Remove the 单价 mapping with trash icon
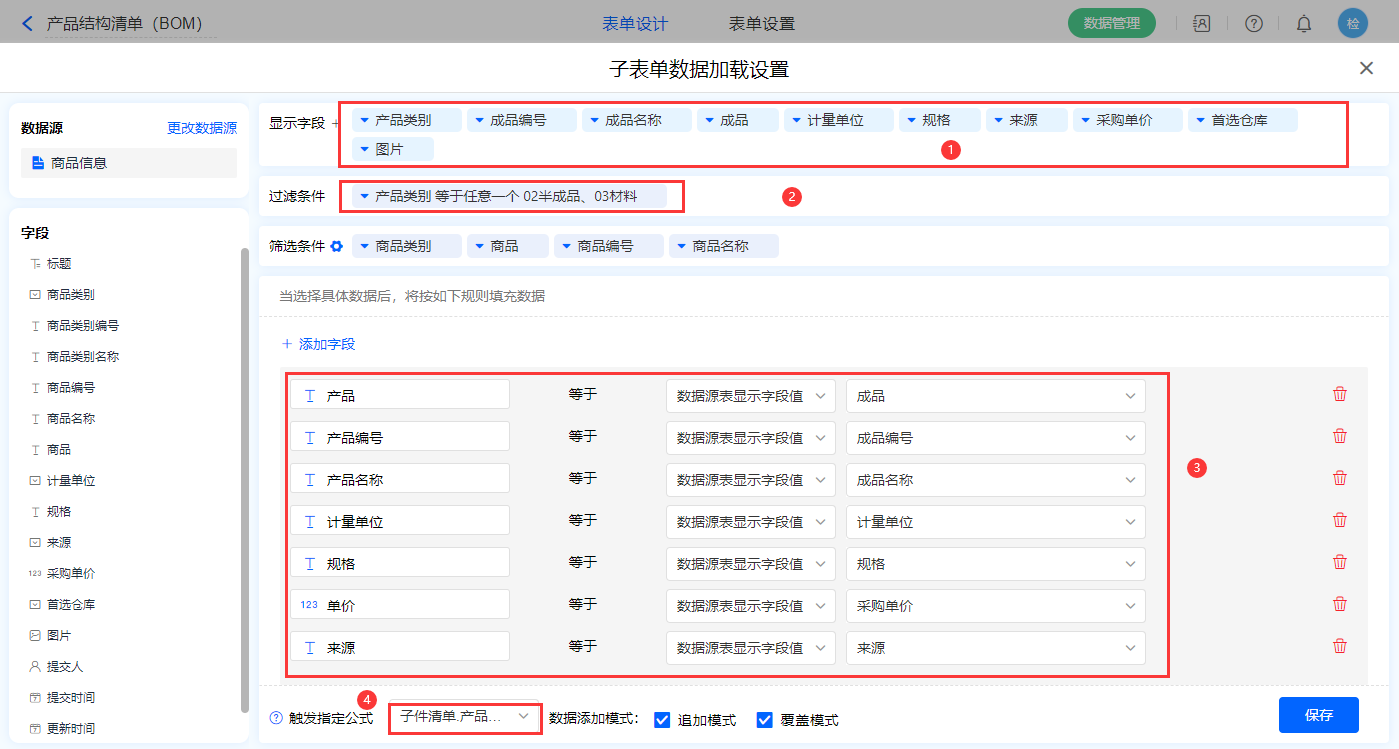The height and width of the screenshot is (749, 1399). tap(1339, 604)
